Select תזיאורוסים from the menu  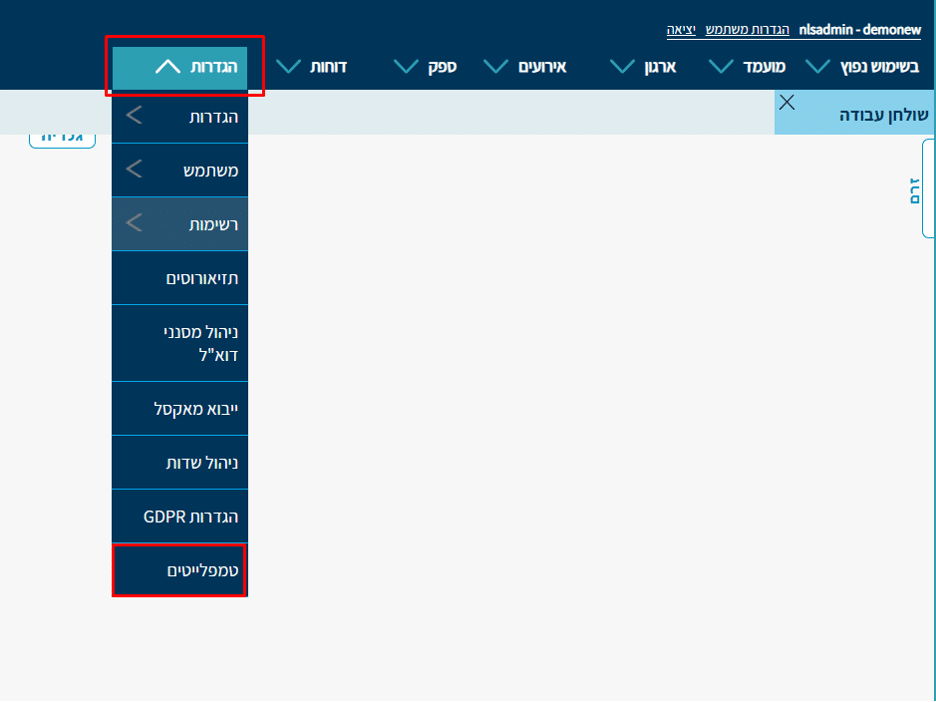click(x=180, y=278)
